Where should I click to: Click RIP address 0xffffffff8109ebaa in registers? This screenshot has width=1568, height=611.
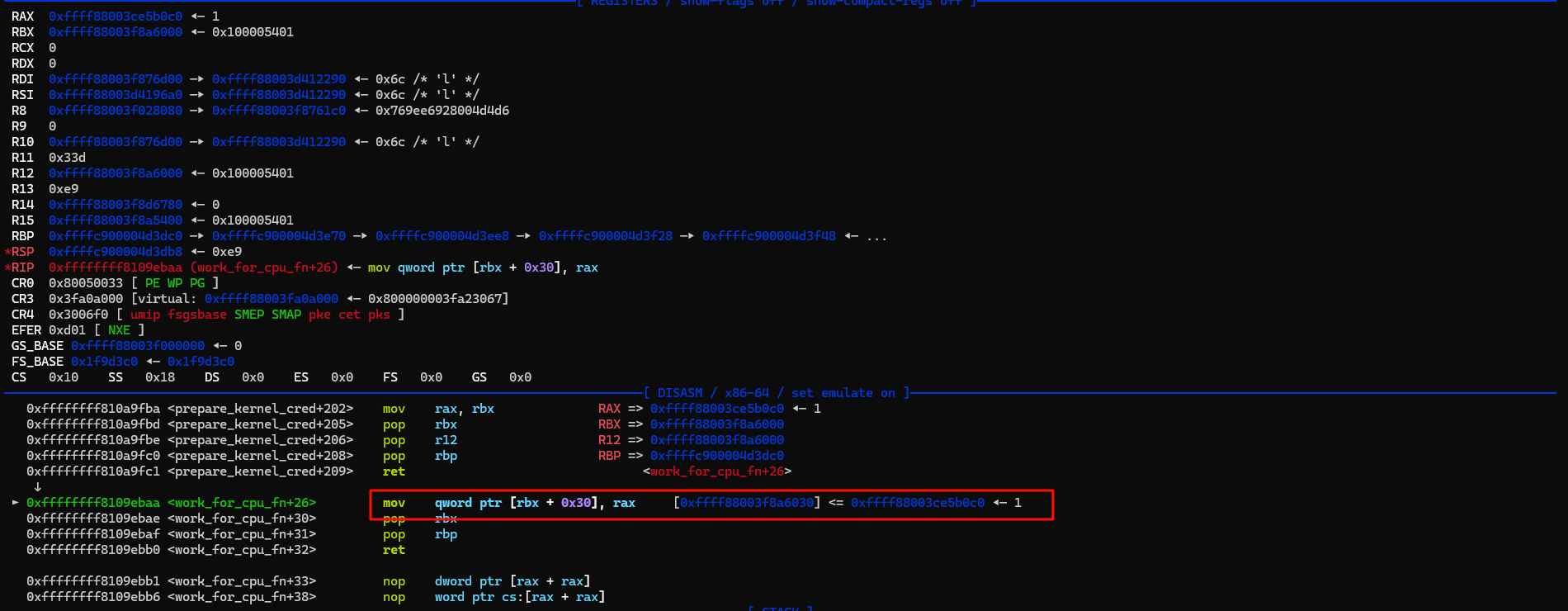[x=116, y=268]
